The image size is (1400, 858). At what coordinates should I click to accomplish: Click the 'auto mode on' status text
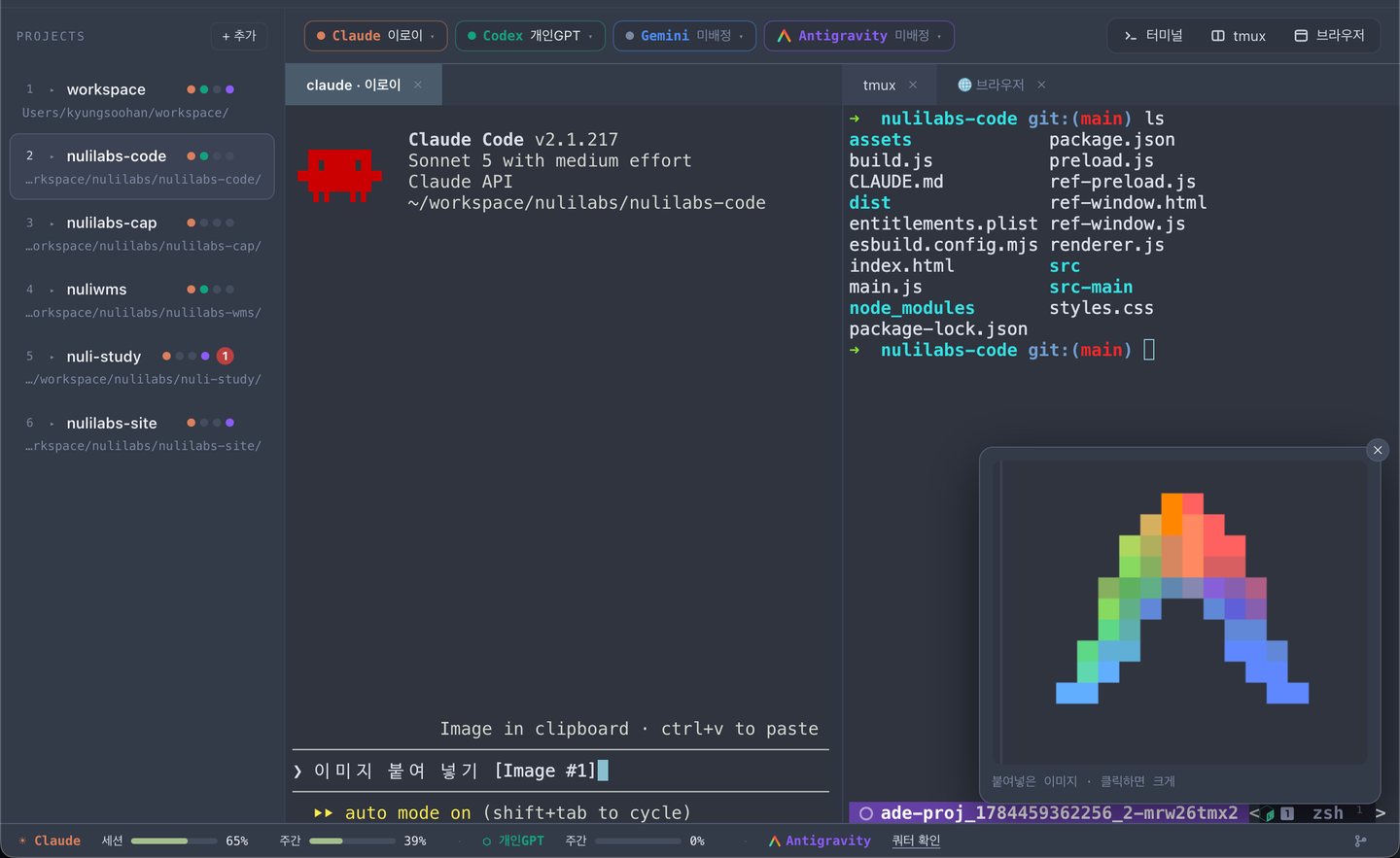tap(407, 813)
